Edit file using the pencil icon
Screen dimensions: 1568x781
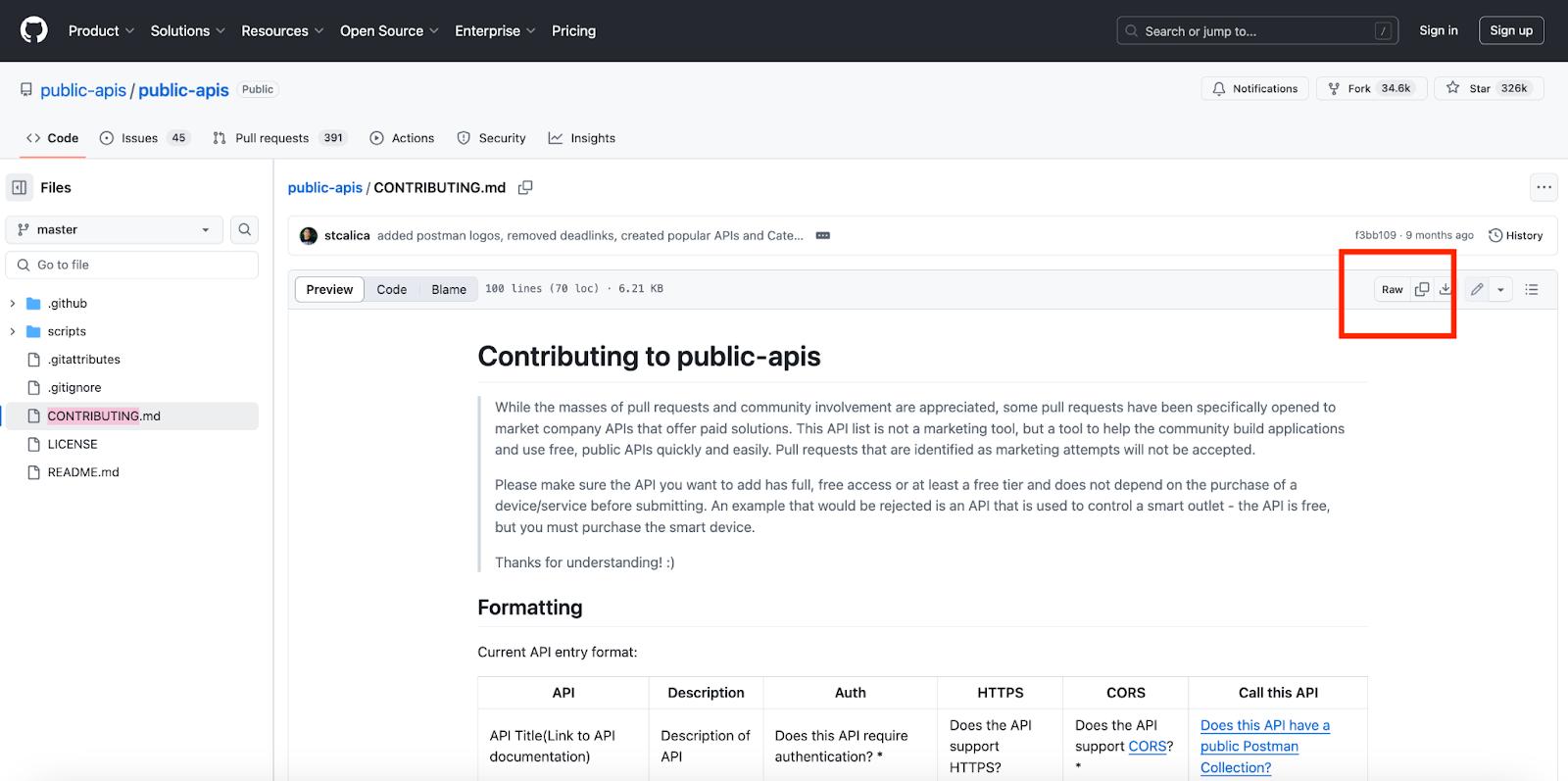[1477, 289]
